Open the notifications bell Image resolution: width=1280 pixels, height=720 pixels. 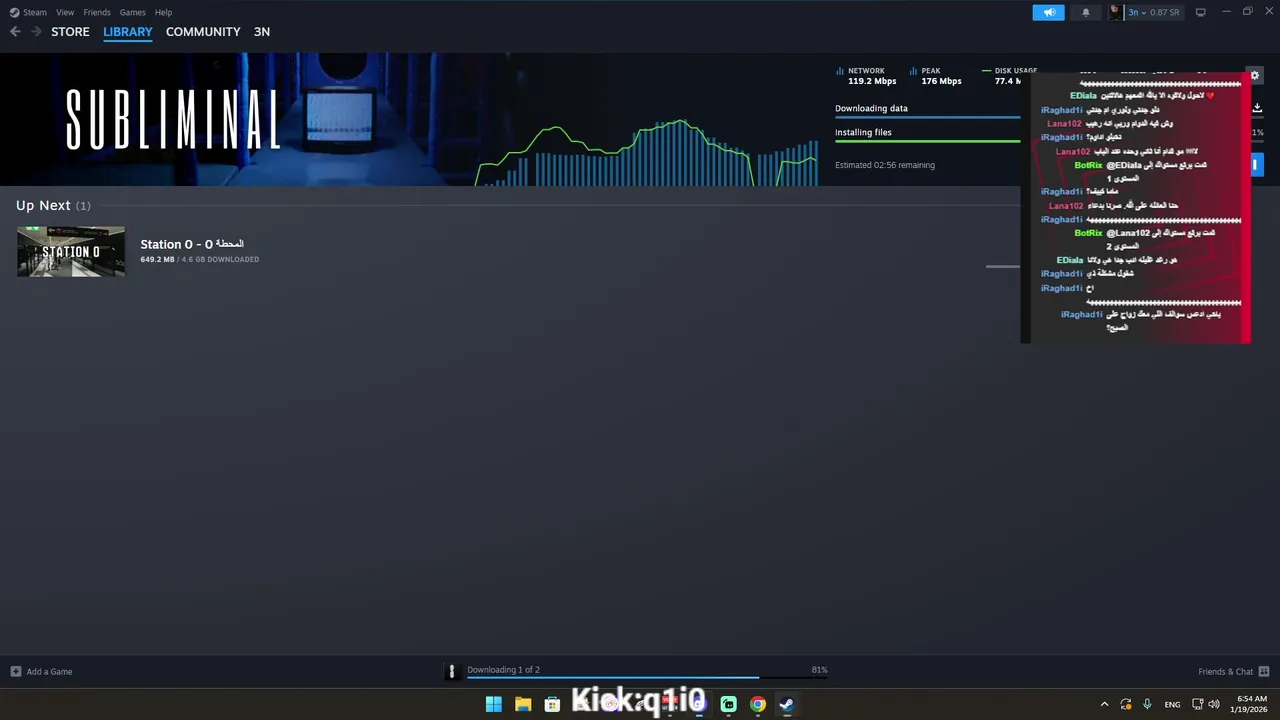tap(1086, 12)
